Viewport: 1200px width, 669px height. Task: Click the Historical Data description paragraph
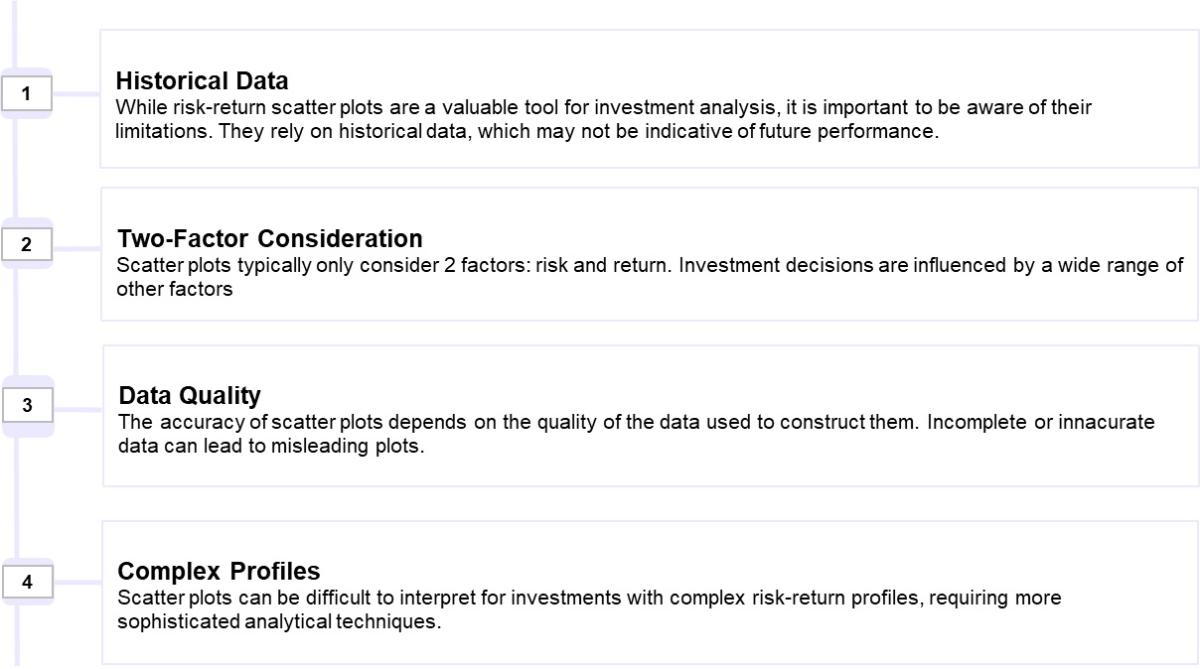(604, 119)
